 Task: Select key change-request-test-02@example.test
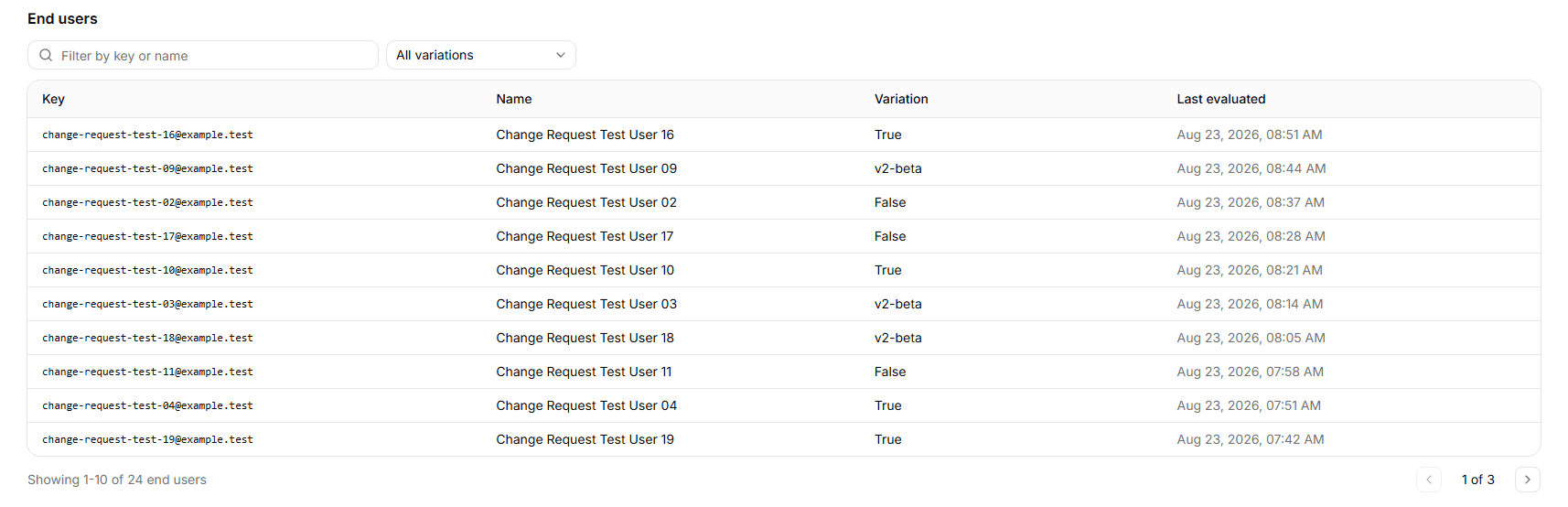click(147, 202)
